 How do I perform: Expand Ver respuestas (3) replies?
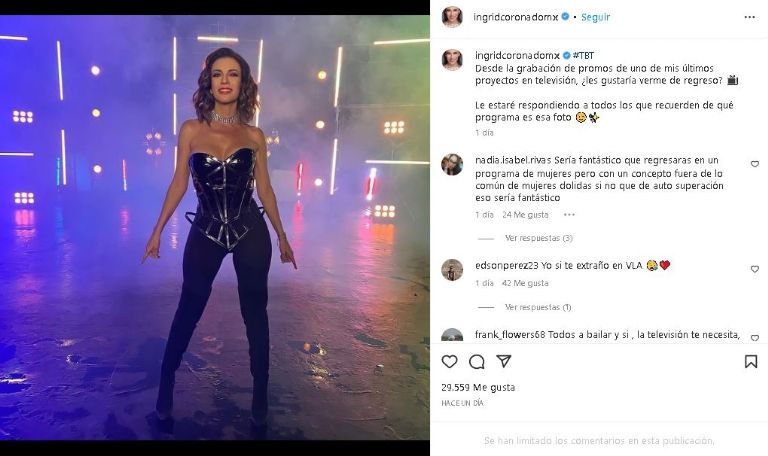[x=538, y=238]
